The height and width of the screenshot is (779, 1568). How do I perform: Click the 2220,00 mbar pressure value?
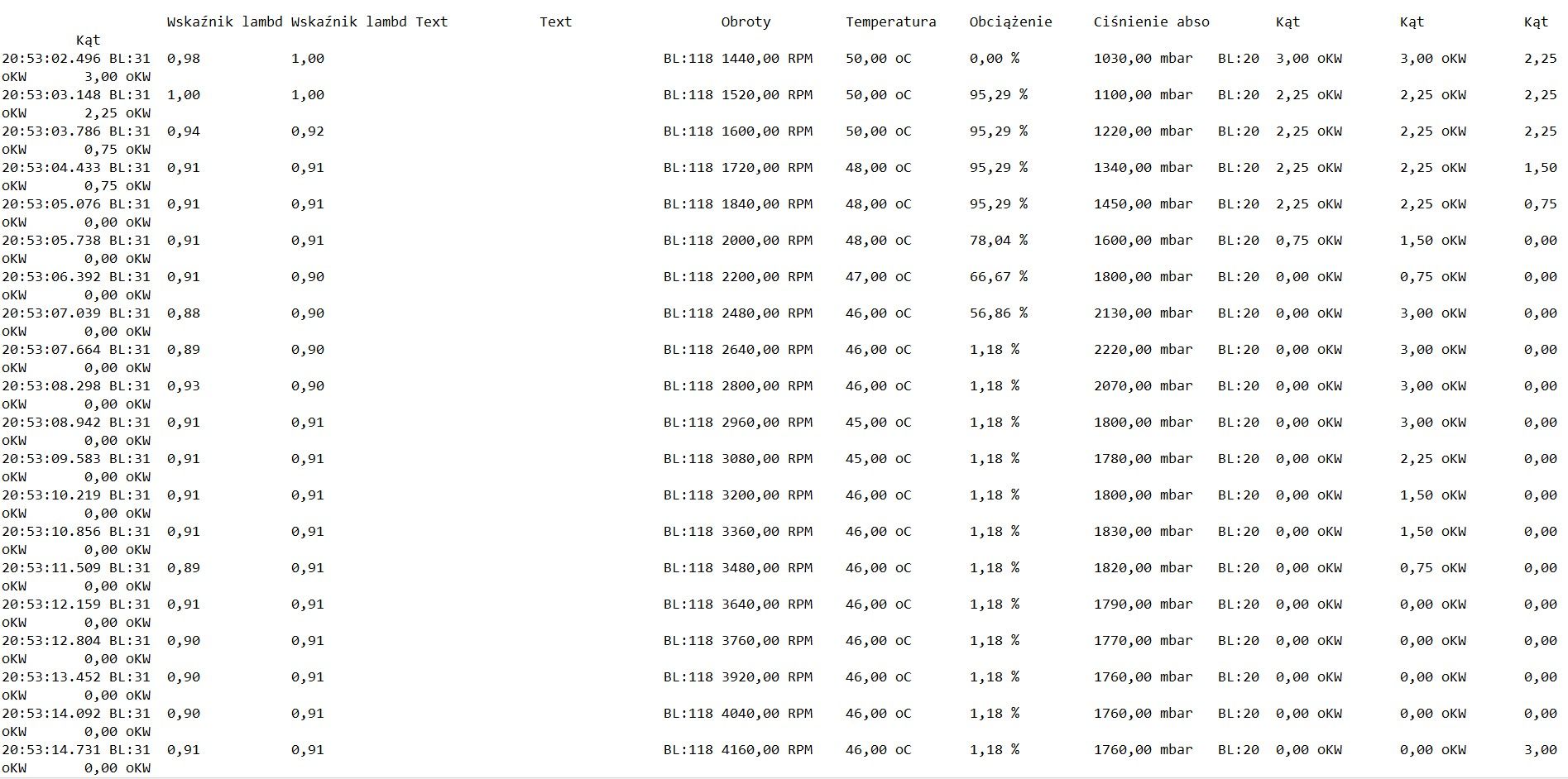click(x=1143, y=350)
